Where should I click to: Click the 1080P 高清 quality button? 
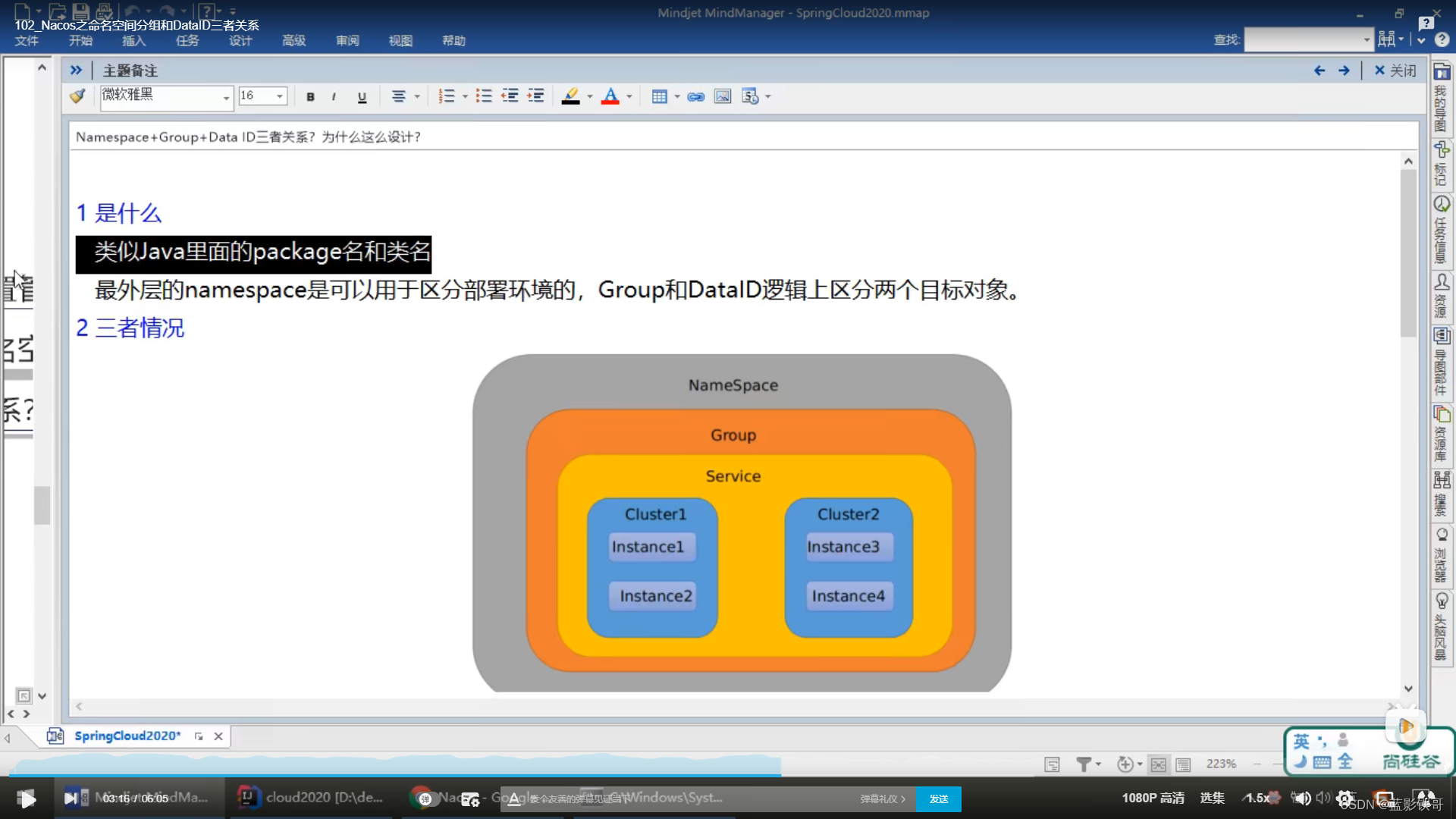pos(1153,798)
